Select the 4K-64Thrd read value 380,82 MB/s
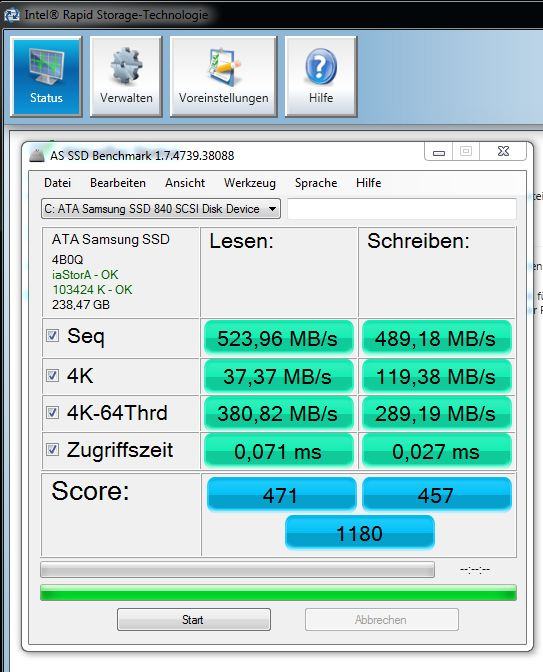This screenshot has width=543, height=672. pos(279,413)
